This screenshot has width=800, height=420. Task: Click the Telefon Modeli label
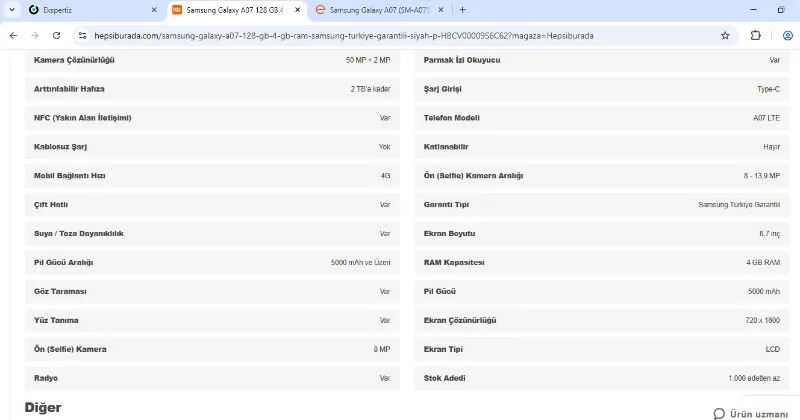(452, 118)
